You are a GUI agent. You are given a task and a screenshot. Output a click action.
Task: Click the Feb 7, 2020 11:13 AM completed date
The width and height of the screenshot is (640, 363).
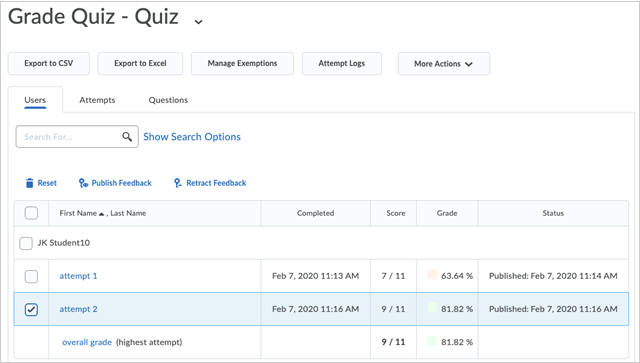(316, 276)
